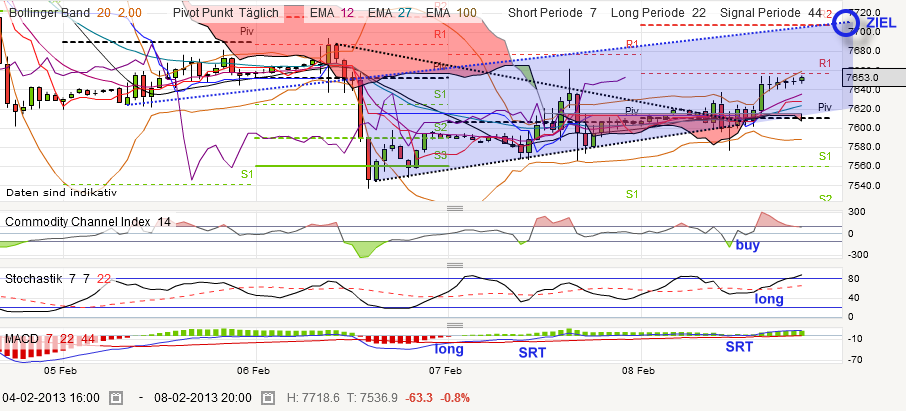This screenshot has height=411, width=906.
Task: Click the 300 level on CCI axis
Action: tap(856, 212)
